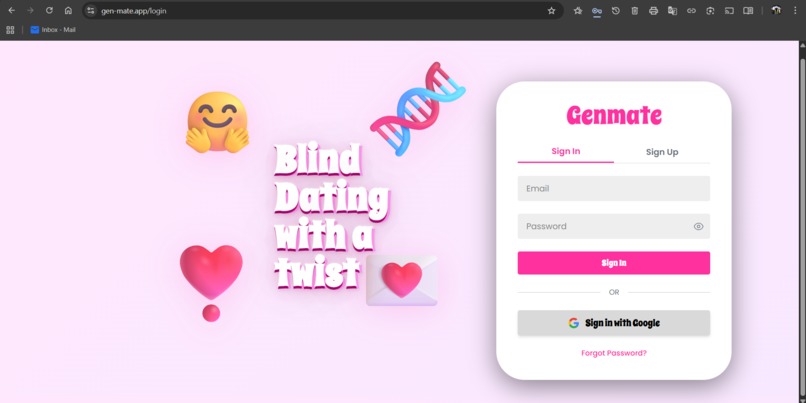The height and width of the screenshot is (403, 806).
Task: Toggle password visibility with the eye icon
Action: pos(698,227)
